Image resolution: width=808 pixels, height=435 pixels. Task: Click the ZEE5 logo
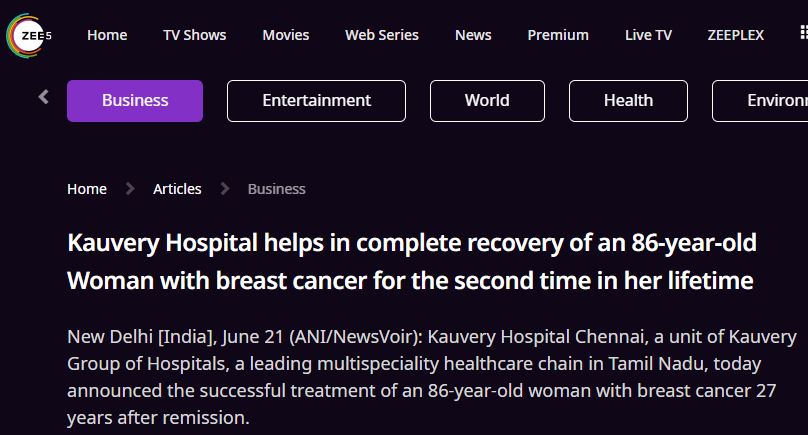pos(29,36)
